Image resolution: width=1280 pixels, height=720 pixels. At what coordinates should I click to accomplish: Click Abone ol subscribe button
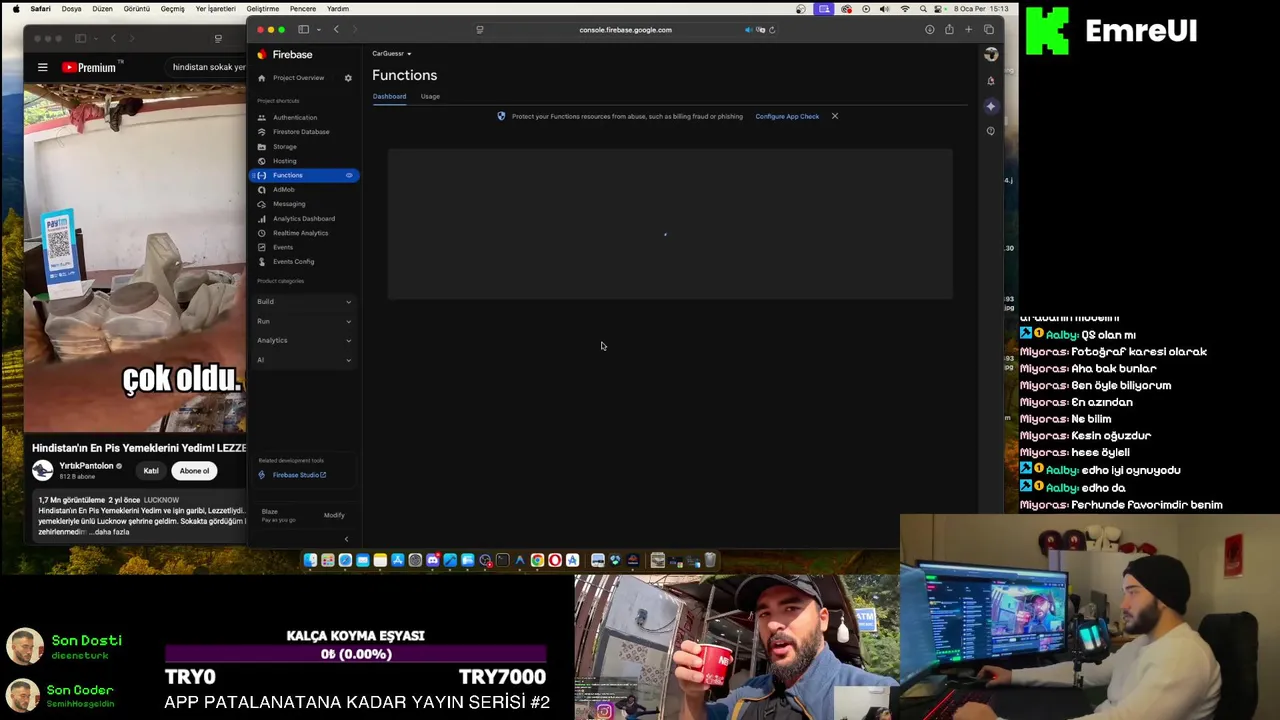pyautogui.click(x=194, y=471)
